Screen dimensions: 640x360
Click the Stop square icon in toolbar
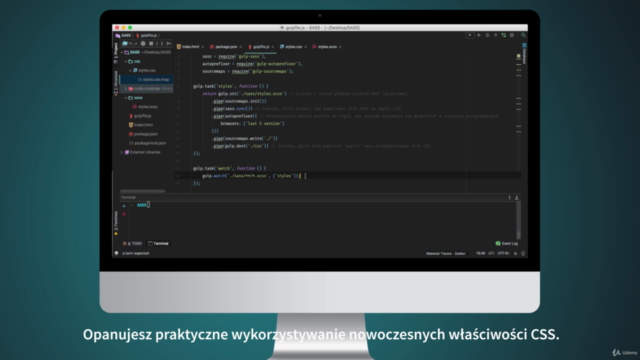[512, 36]
